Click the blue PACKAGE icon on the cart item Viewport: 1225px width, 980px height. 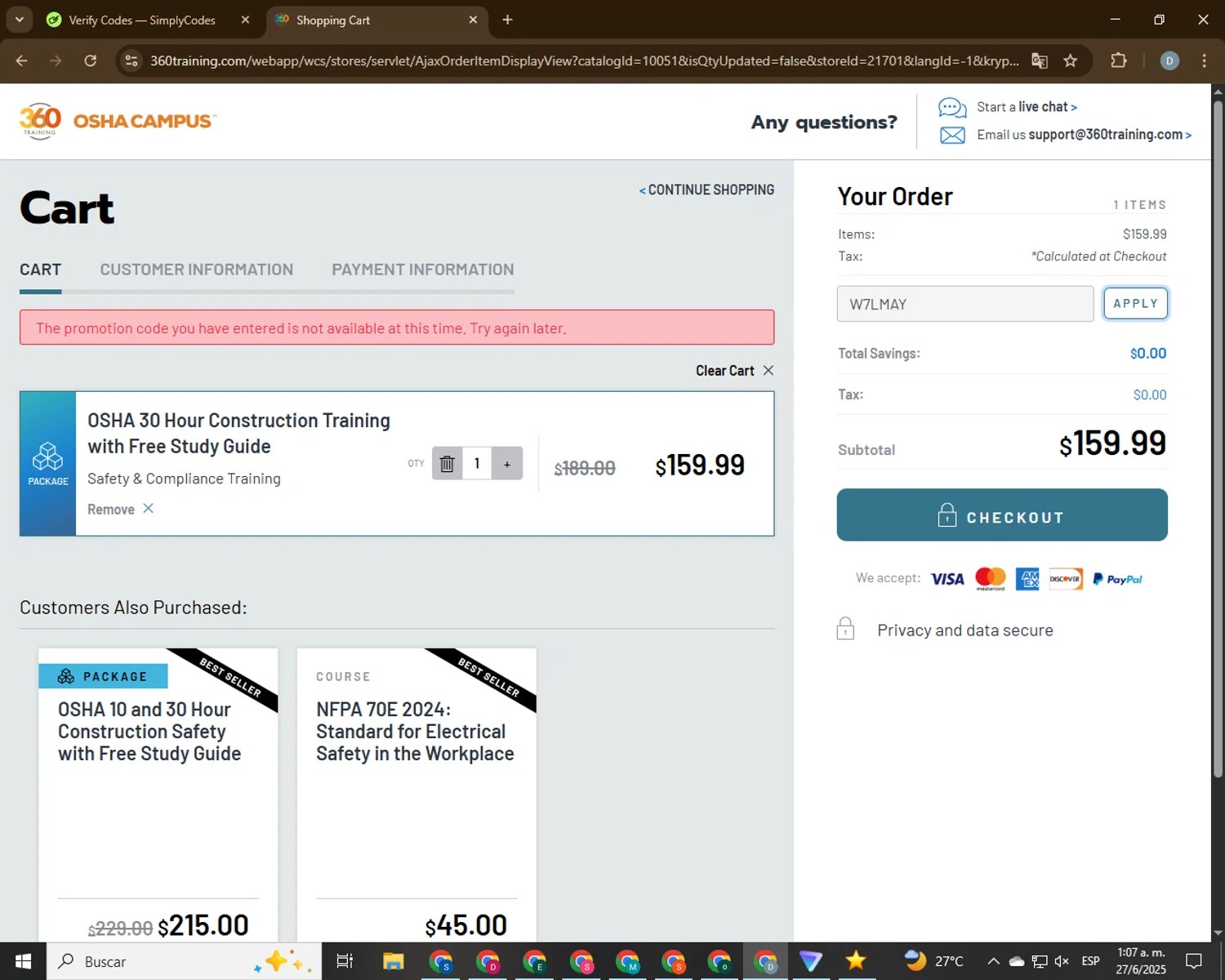48,464
